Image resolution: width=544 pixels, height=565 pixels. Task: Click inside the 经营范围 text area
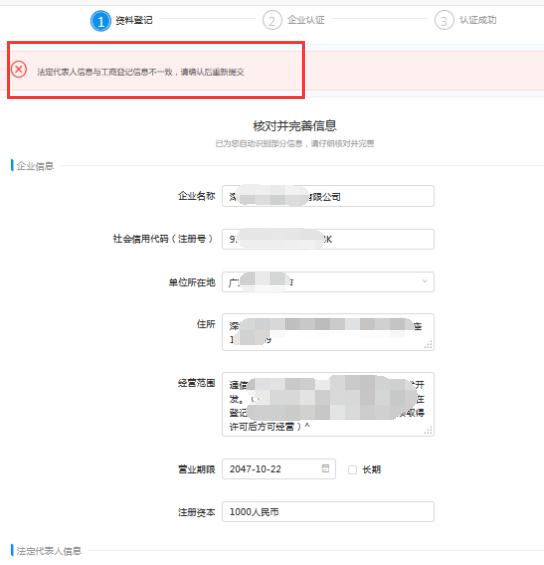pyautogui.click(x=328, y=404)
